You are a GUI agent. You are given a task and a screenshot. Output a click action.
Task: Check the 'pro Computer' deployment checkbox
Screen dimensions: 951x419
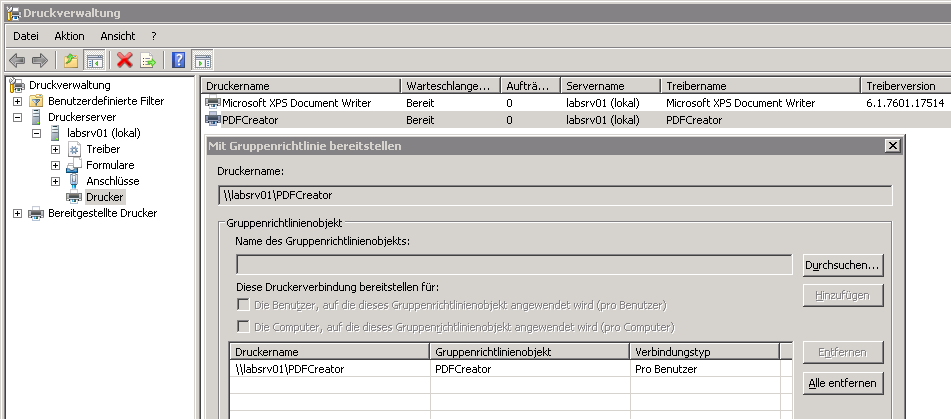242,327
